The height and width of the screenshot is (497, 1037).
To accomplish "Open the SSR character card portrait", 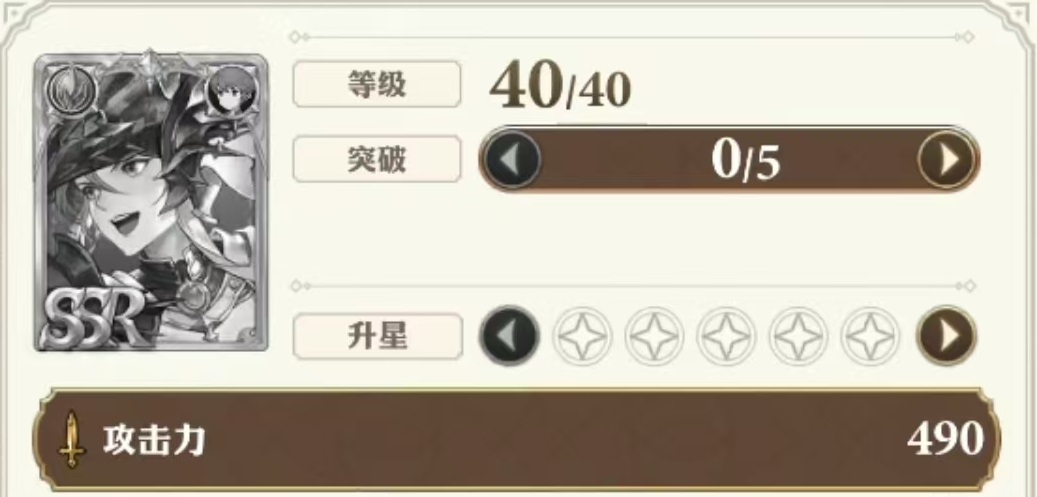I will click(151, 202).
